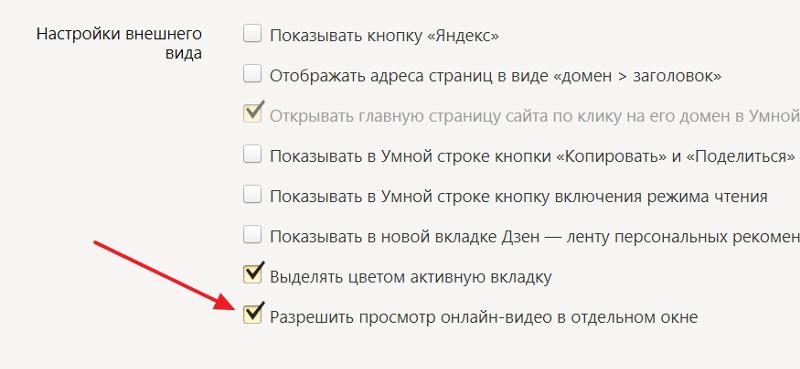Enable checkbox for «Копировать» and «Поделиться» buttons
The height and width of the screenshot is (369, 800).
pos(252,155)
